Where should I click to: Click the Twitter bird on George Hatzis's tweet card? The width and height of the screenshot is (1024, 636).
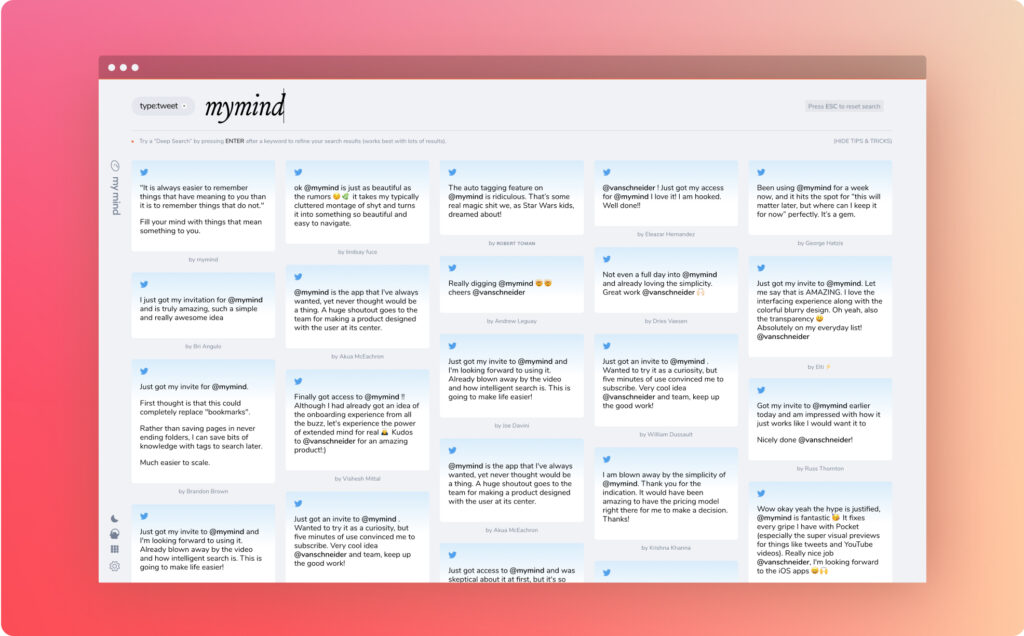point(761,172)
